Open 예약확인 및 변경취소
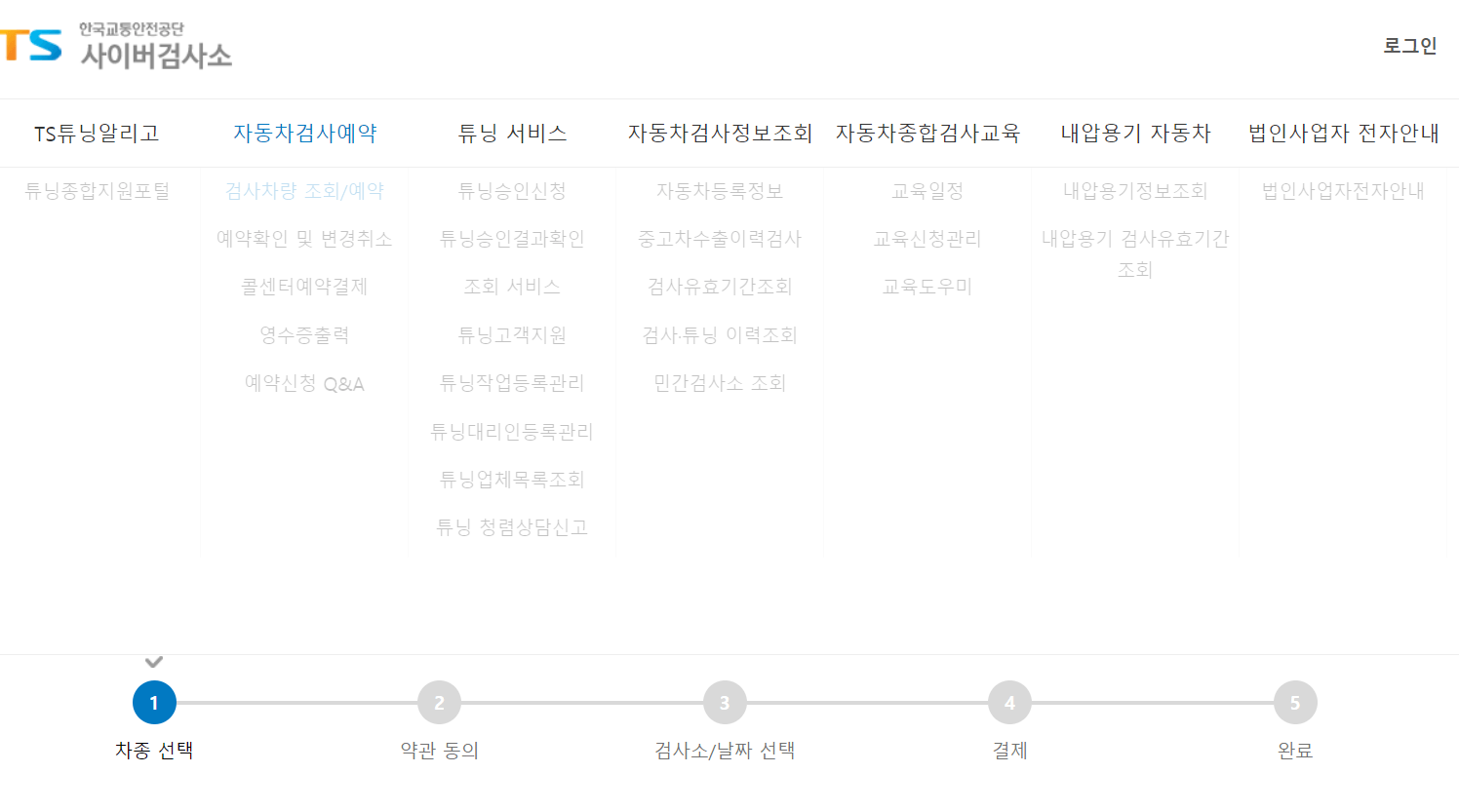 click(x=305, y=239)
